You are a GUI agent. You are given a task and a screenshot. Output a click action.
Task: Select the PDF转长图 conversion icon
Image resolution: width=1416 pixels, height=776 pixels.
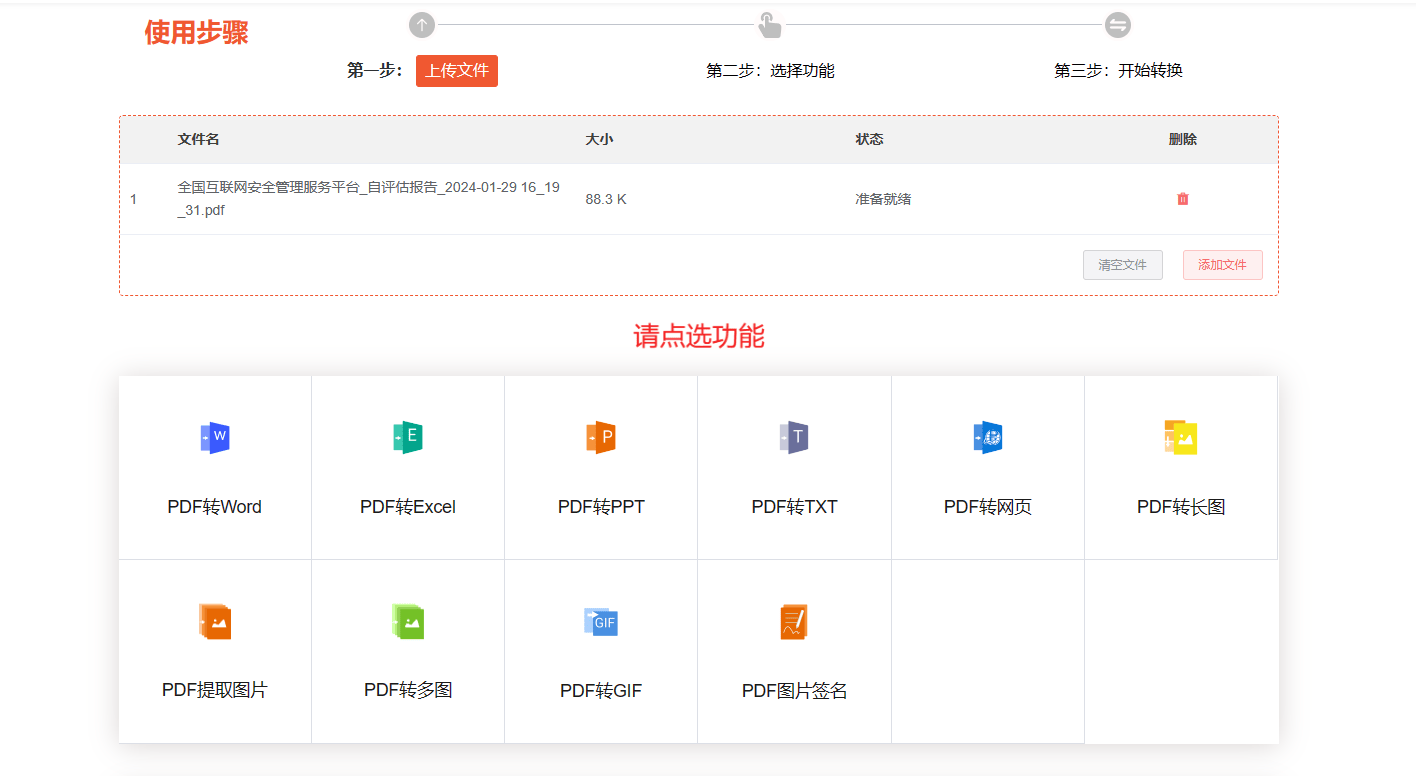pyautogui.click(x=1180, y=437)
